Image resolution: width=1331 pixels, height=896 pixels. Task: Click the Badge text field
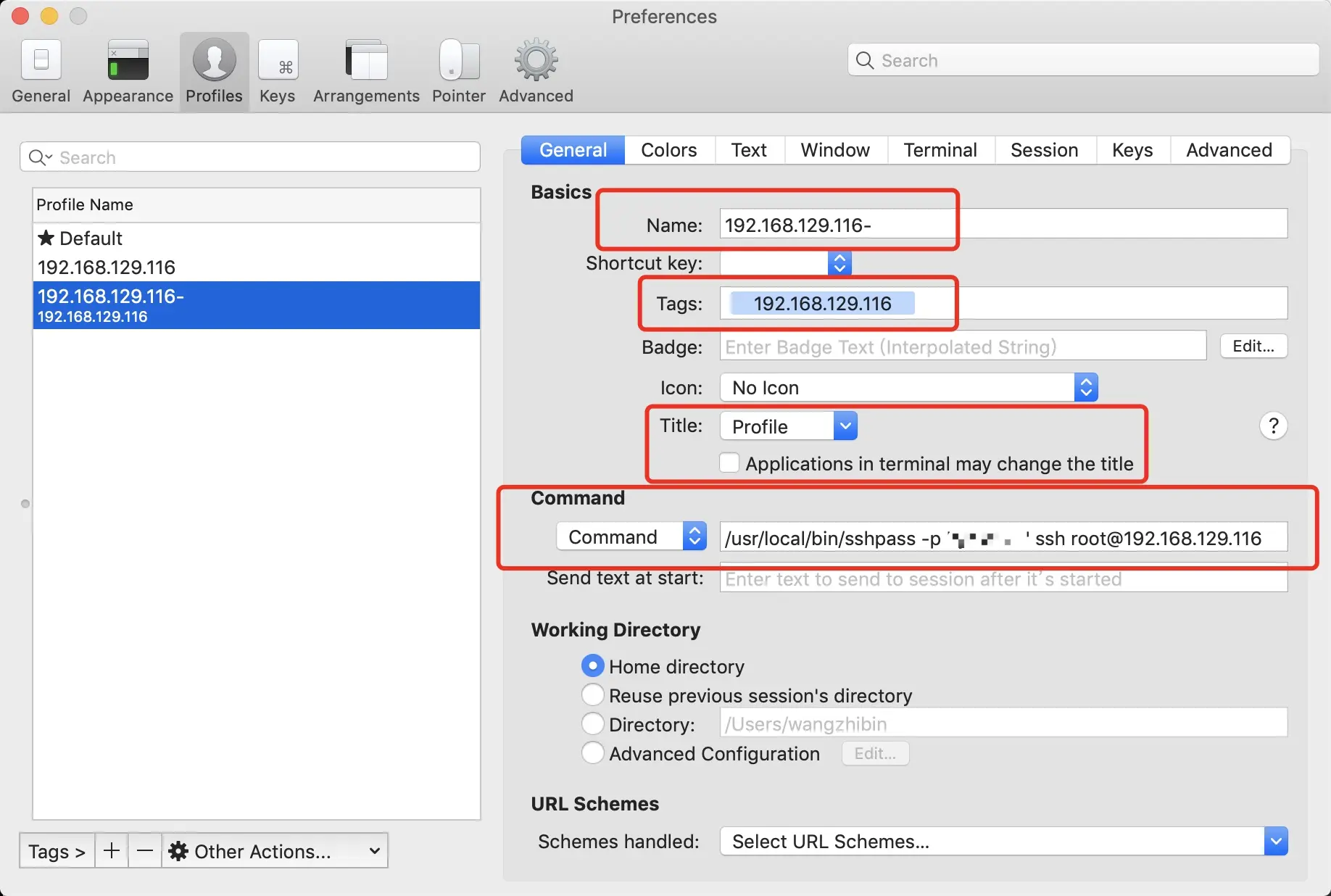pyautogui.click(x=963, y=346)
